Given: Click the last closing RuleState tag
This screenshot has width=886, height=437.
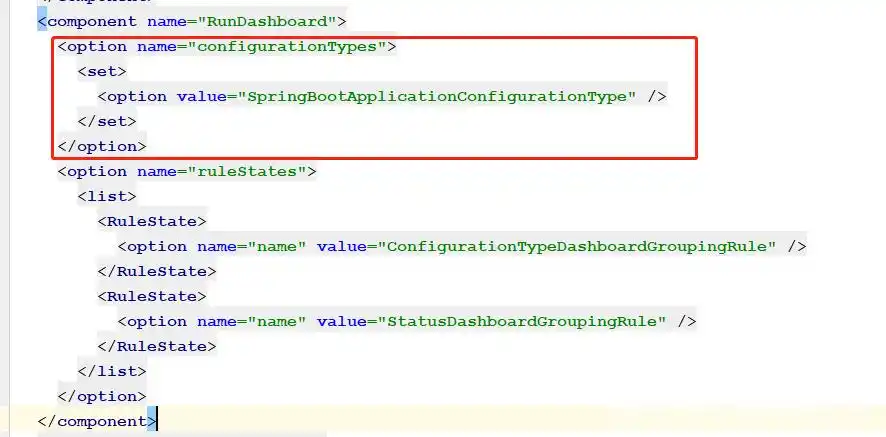Looking at the screenshot, I should [157, 347].
